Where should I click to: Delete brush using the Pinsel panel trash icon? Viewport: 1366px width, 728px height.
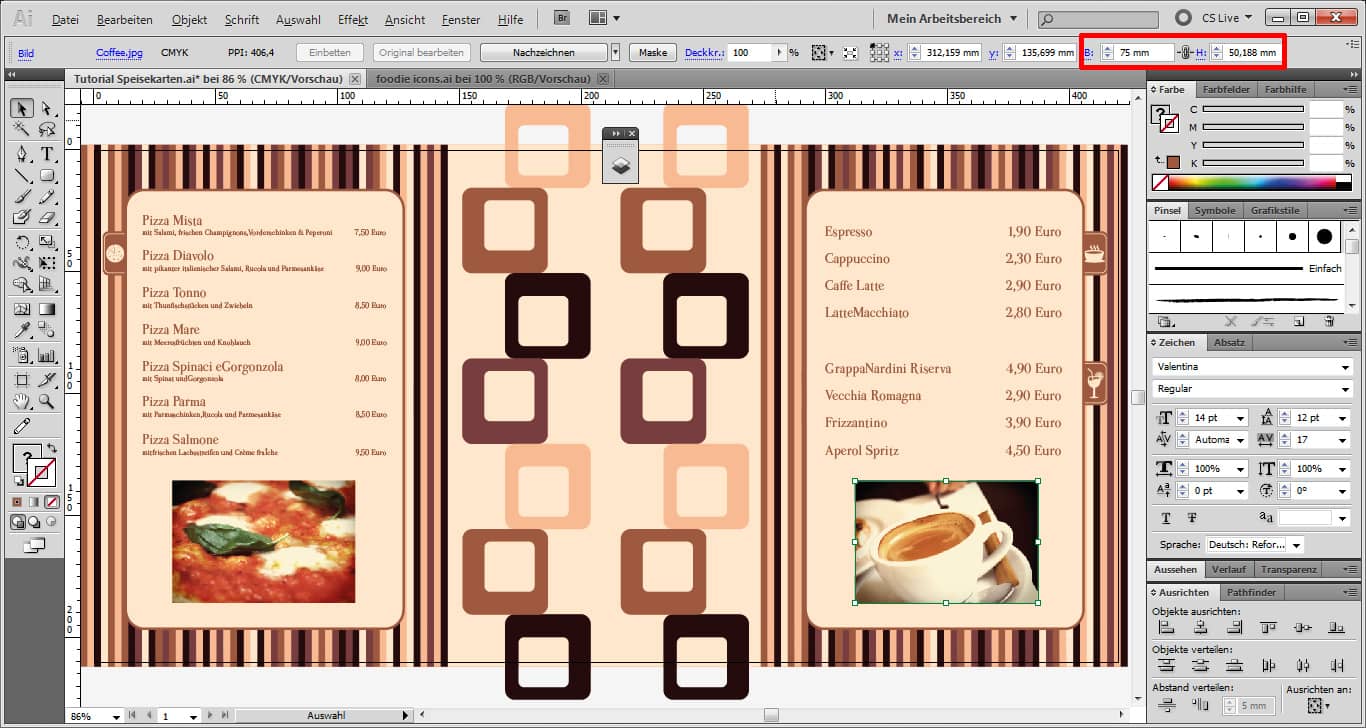click(1329, 321)
